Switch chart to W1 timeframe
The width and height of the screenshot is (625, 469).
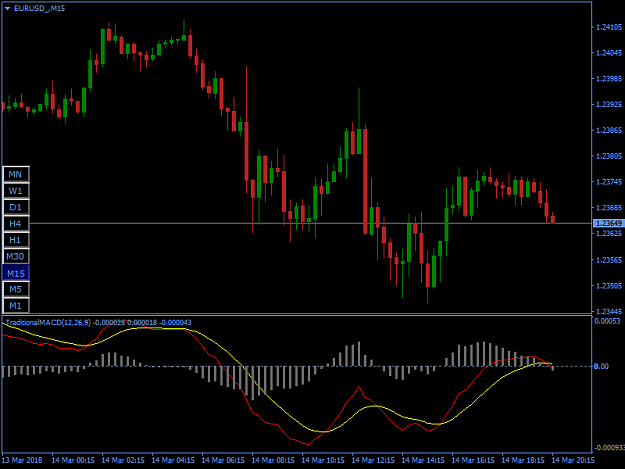point(16,190)
